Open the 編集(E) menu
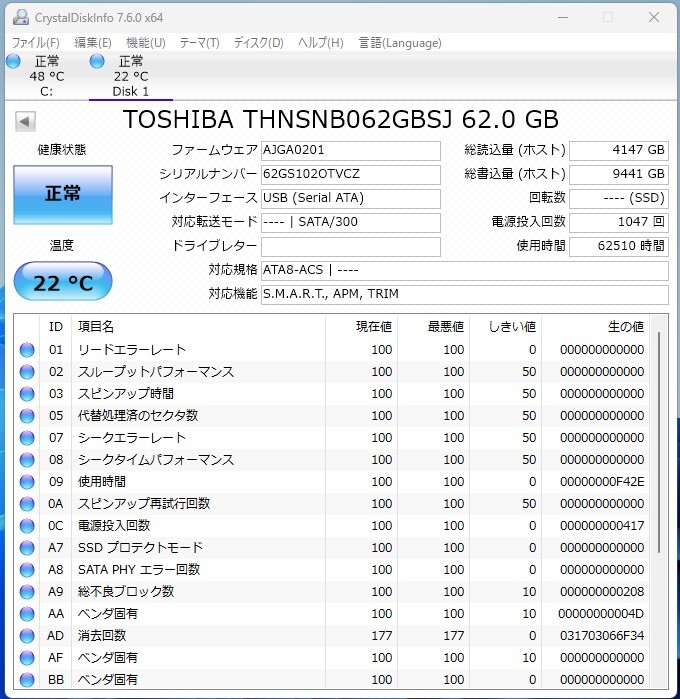The height and width of the screenshot is (699, 680). pyautogui.click(x=93, y=43)
